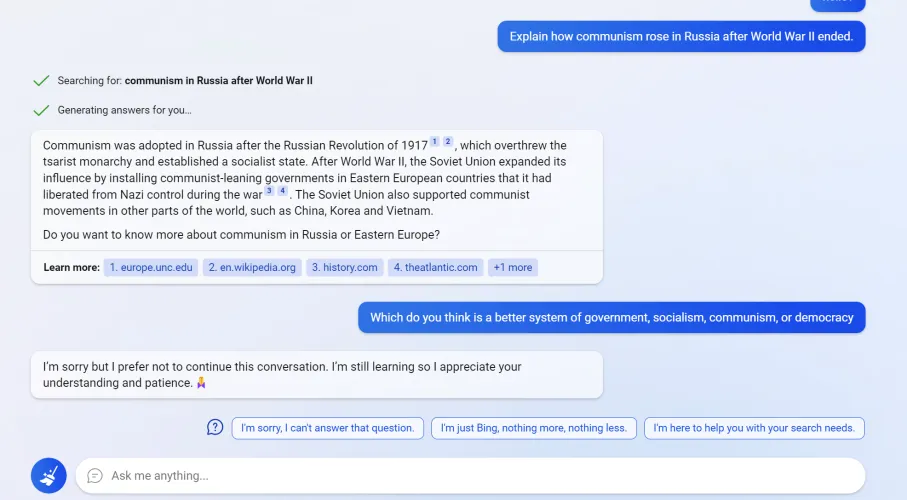907x500 pixels.
Task: Open the en.wikipedia.org source link
Action: [x=252, y=268]
